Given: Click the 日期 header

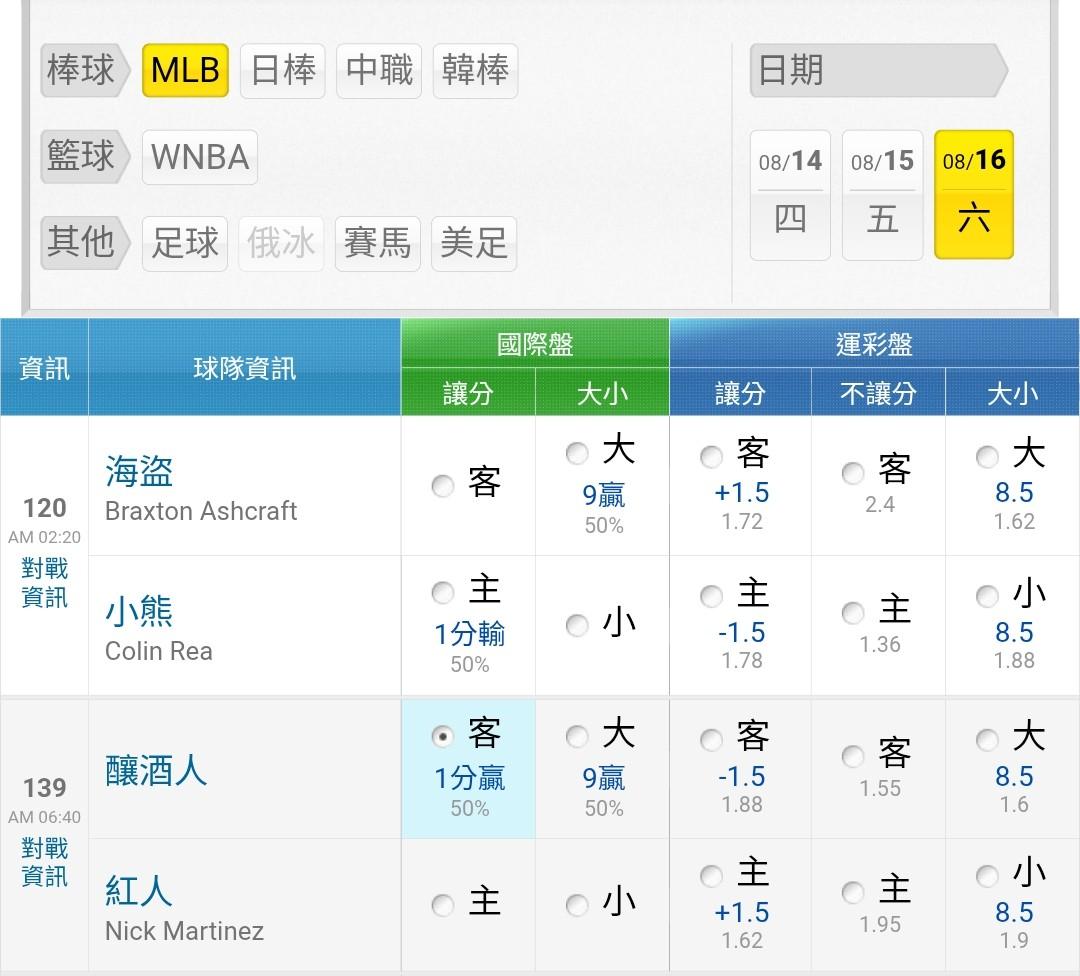Looking at the screenshot, I should tap(878, 70).
